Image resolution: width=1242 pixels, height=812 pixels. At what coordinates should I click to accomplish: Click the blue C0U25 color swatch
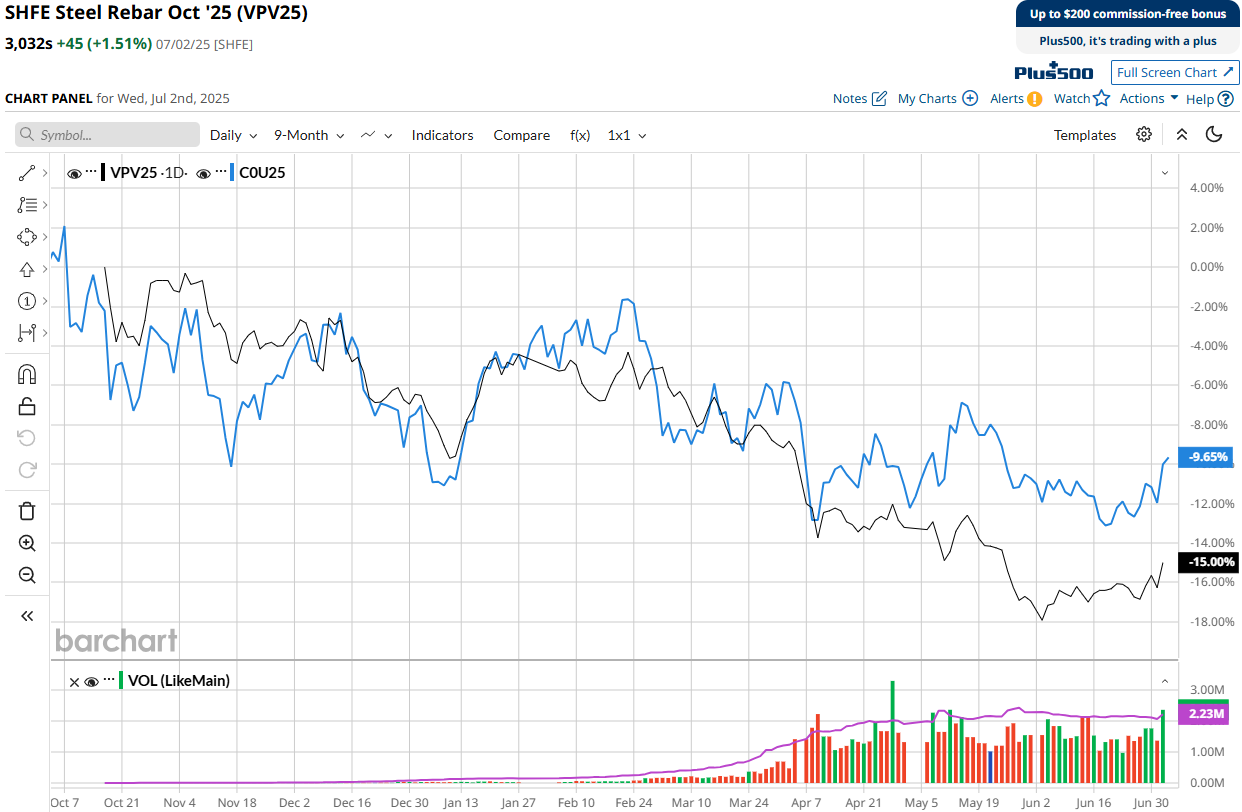[232, 172]
